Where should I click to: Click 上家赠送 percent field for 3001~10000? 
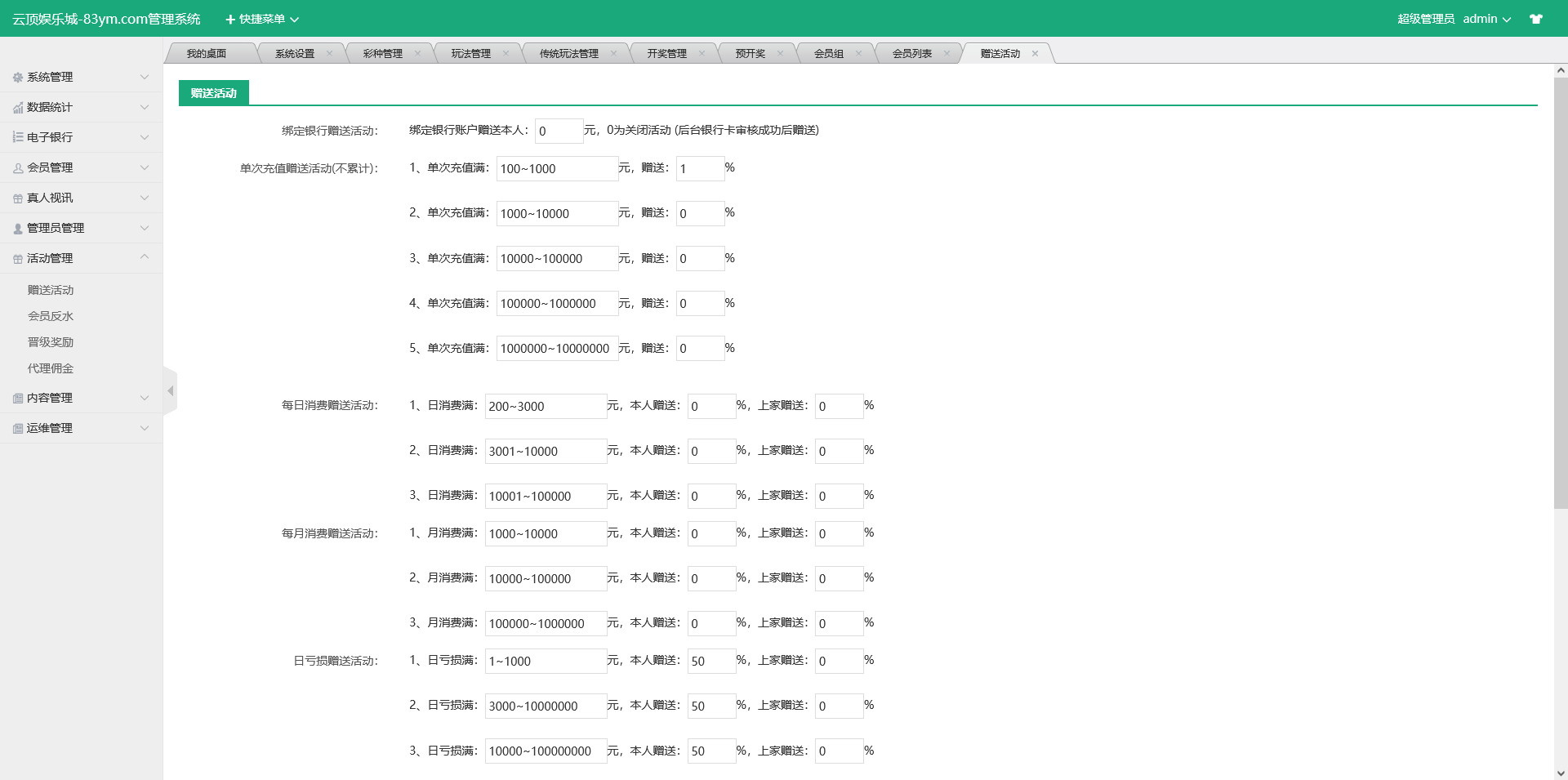tap(839, 451)
